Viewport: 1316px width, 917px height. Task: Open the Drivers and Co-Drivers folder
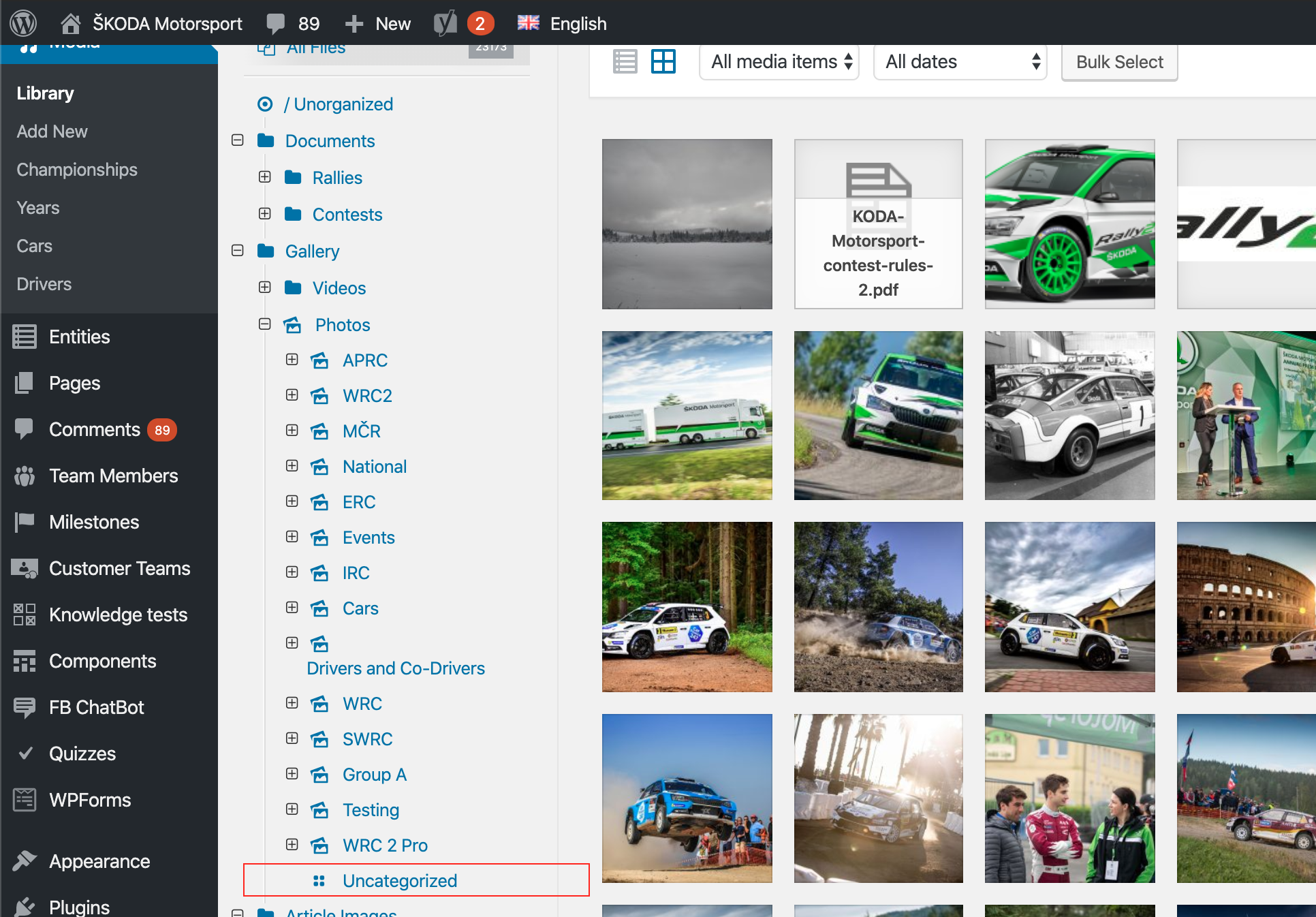396,668
